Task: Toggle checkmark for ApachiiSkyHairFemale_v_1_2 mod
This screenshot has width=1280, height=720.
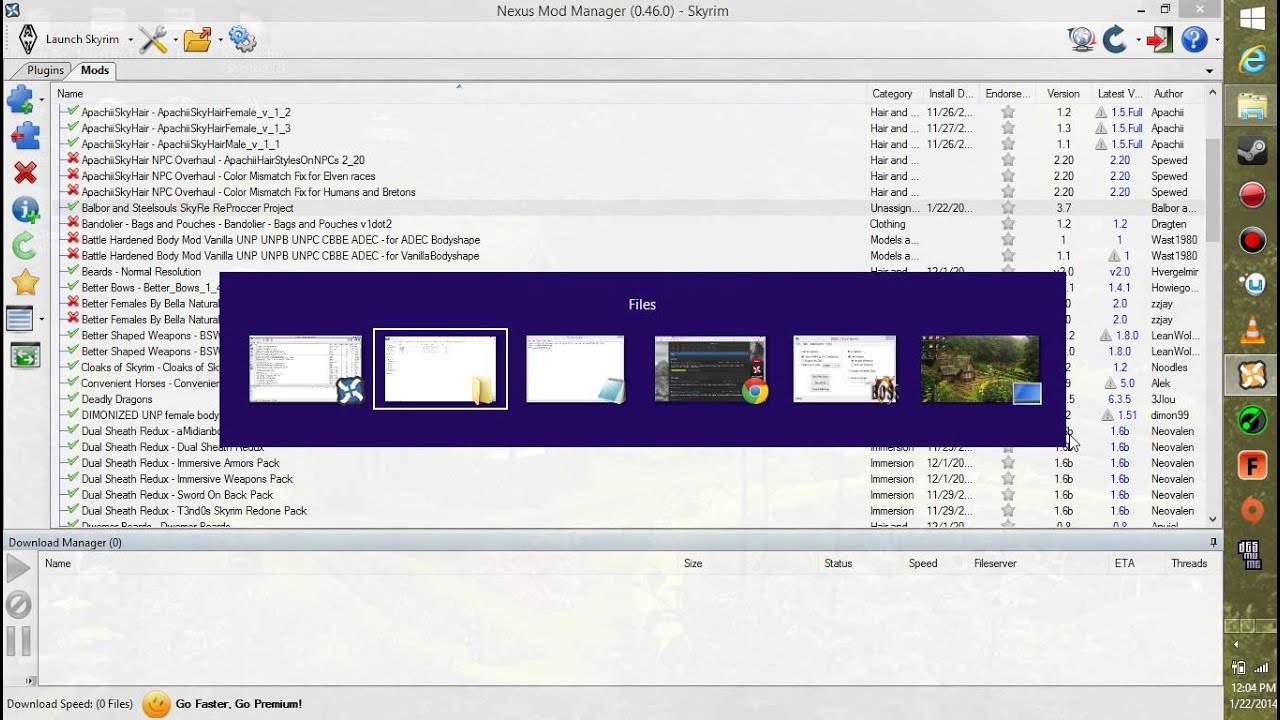Action: coord(73,112)
